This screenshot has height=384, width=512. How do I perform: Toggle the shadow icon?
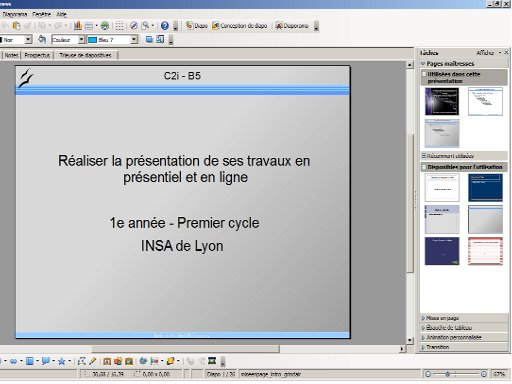tap(149, 39)
